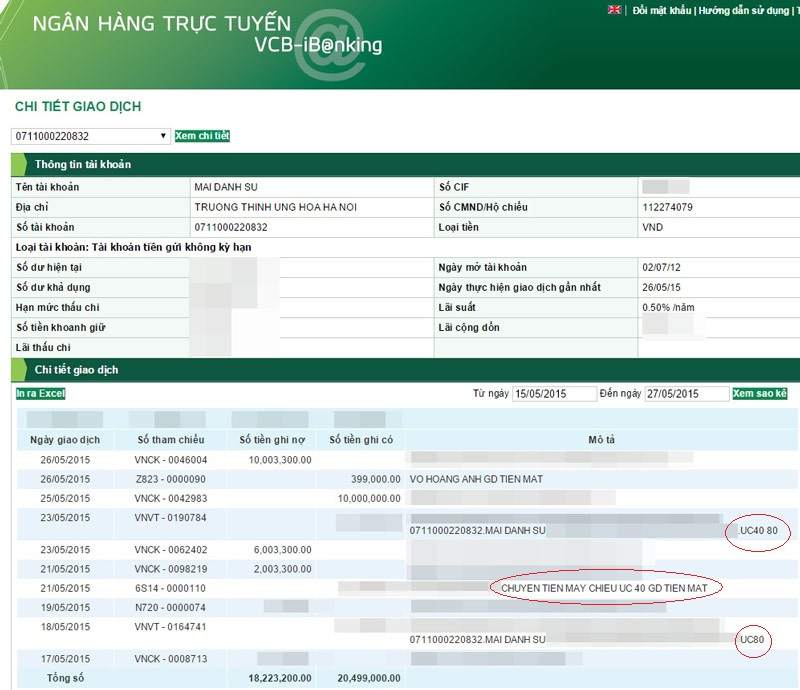Image resolution: width=800 pixels, height=690 pixels.
Task: Click currency value VND
Action: [x=653, y=227]
